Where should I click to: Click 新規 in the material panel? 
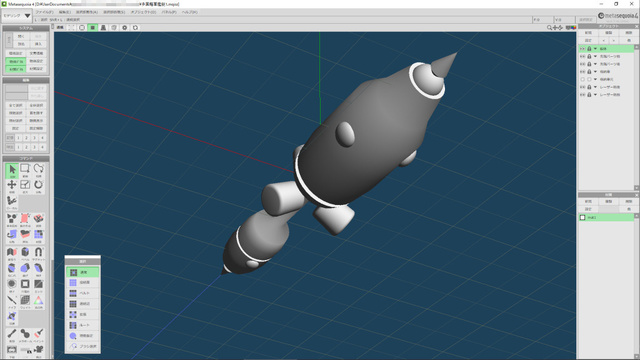pyautogui.click(x=588, y=202)
